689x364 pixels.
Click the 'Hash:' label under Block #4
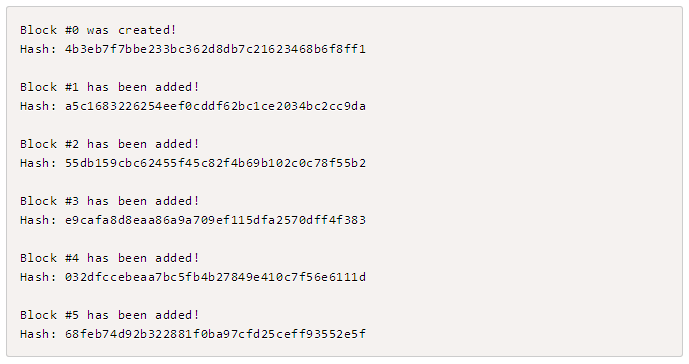(39, 277)
